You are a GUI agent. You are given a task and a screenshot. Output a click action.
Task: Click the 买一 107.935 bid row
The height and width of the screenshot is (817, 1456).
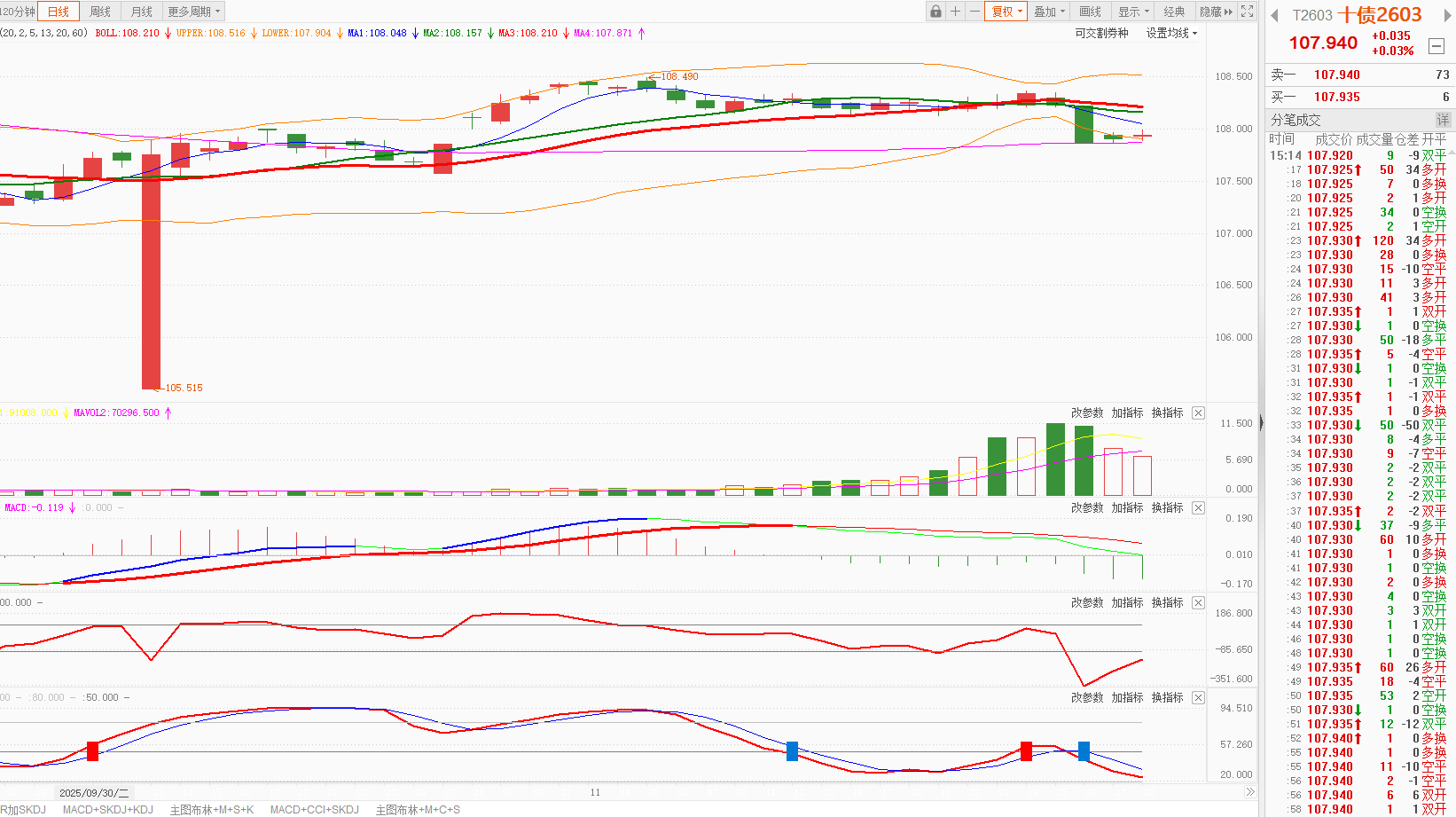click(x=1360, y=97)
